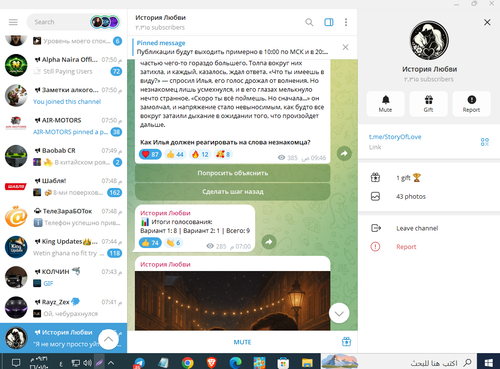This screenshot has height=369, width=500.
Task: Dismiss the pinned message bar
Action: click(x=345, y=47)
